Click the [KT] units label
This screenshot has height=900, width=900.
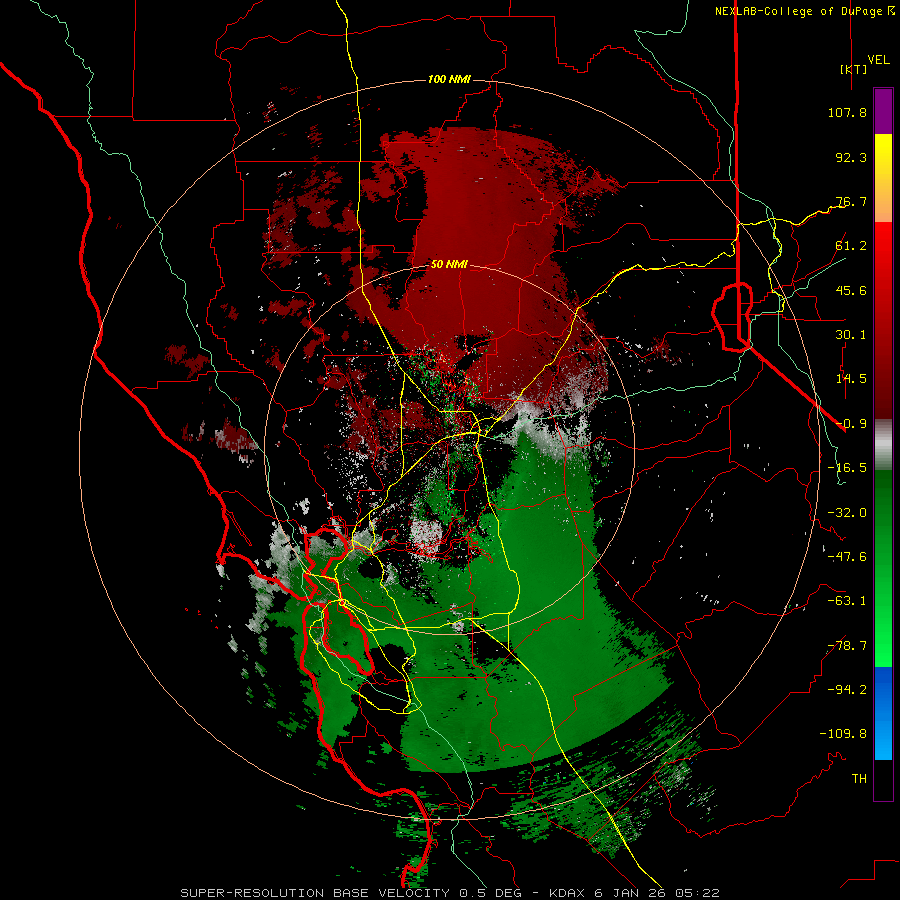[x=854, y=69]
